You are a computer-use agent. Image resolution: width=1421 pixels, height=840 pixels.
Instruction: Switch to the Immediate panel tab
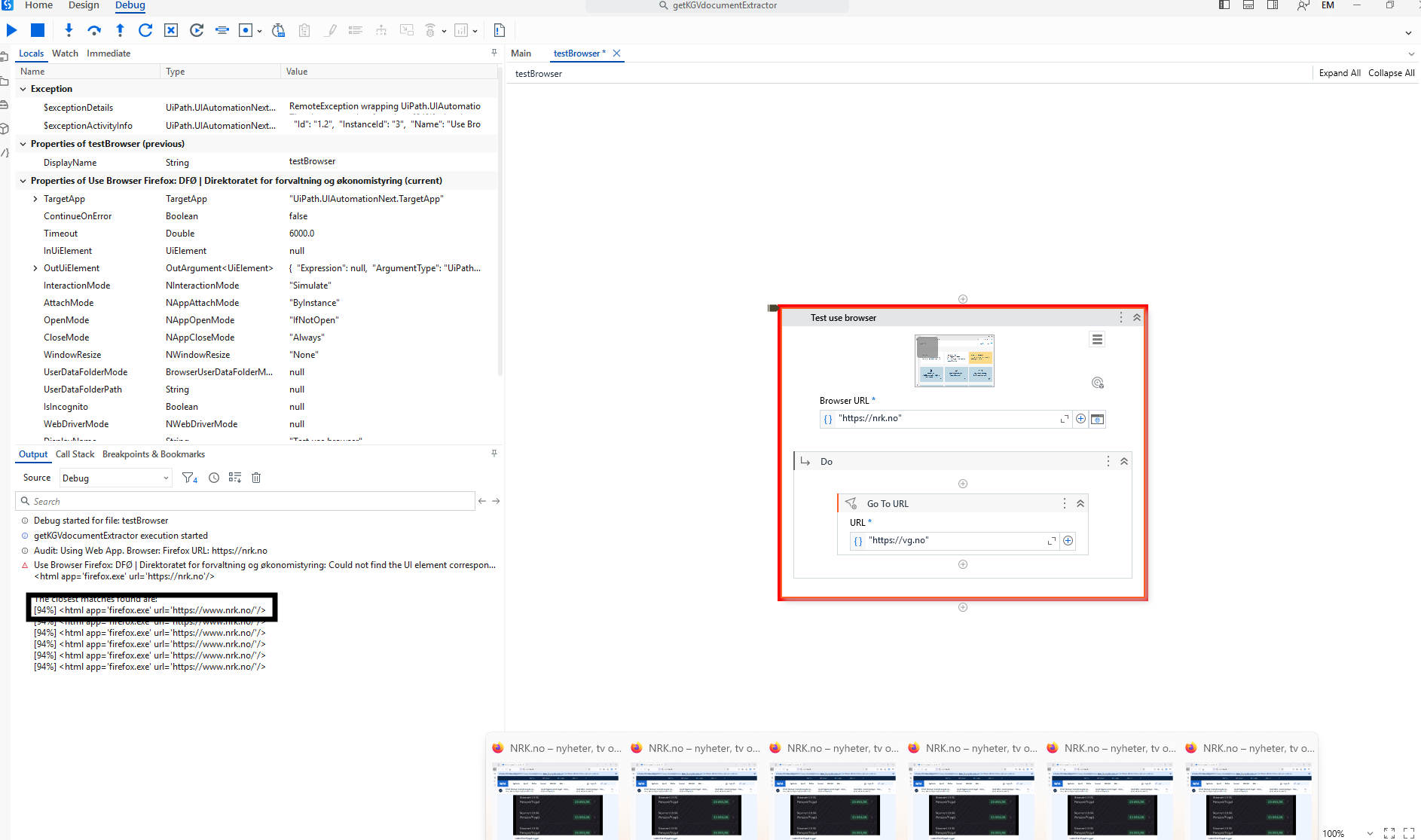click(108, 53)
